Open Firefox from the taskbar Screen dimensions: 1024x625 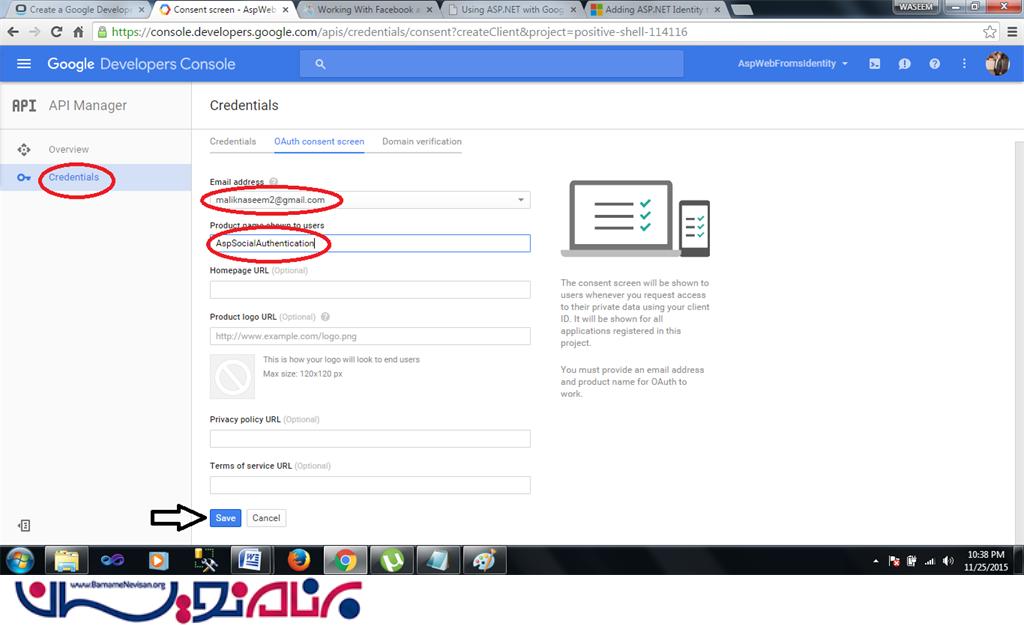tap(299, 560)
